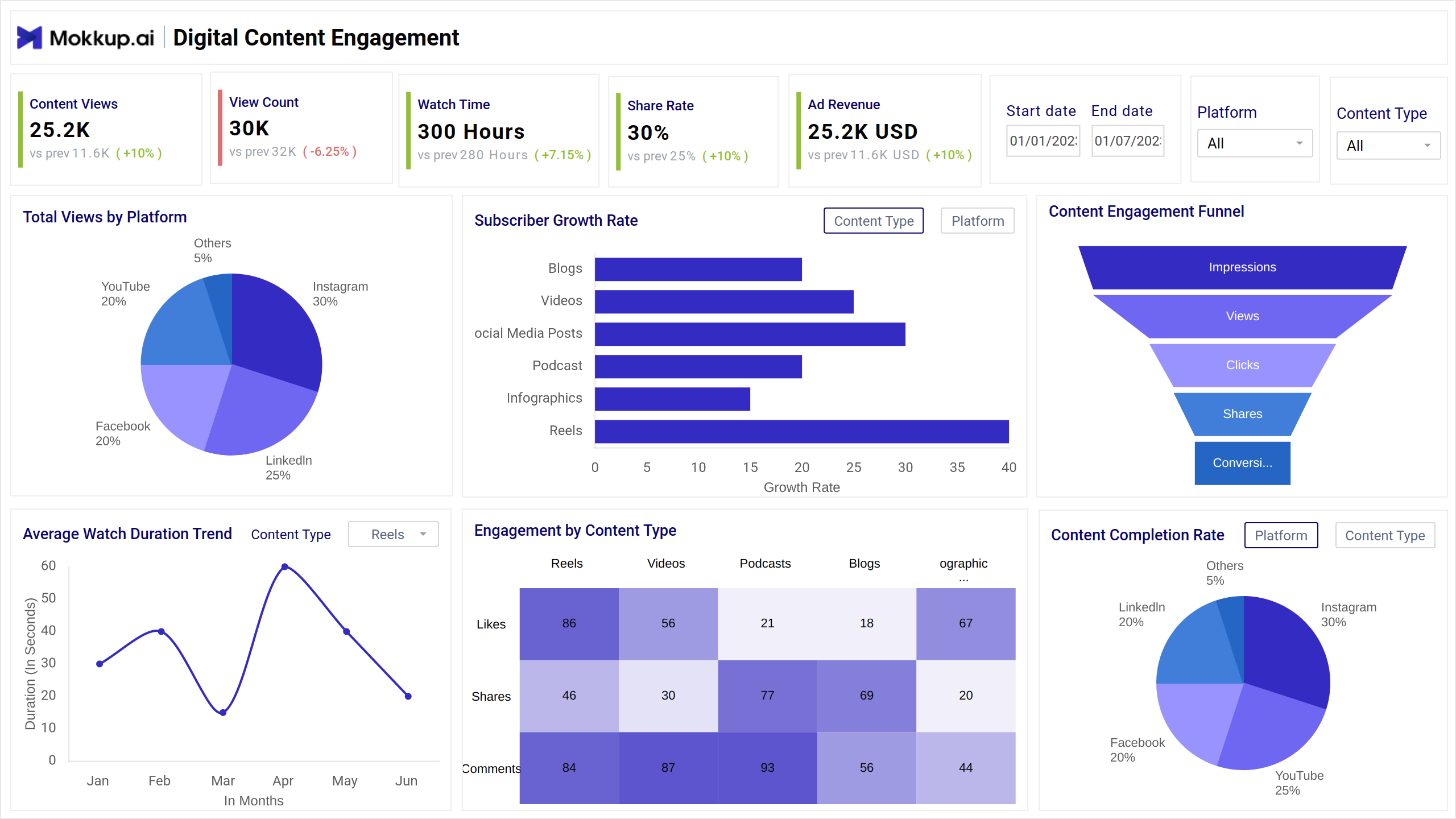Click the View Count value 30K
This screenshot has height=819, width=1456.
[x=249, y=128]
